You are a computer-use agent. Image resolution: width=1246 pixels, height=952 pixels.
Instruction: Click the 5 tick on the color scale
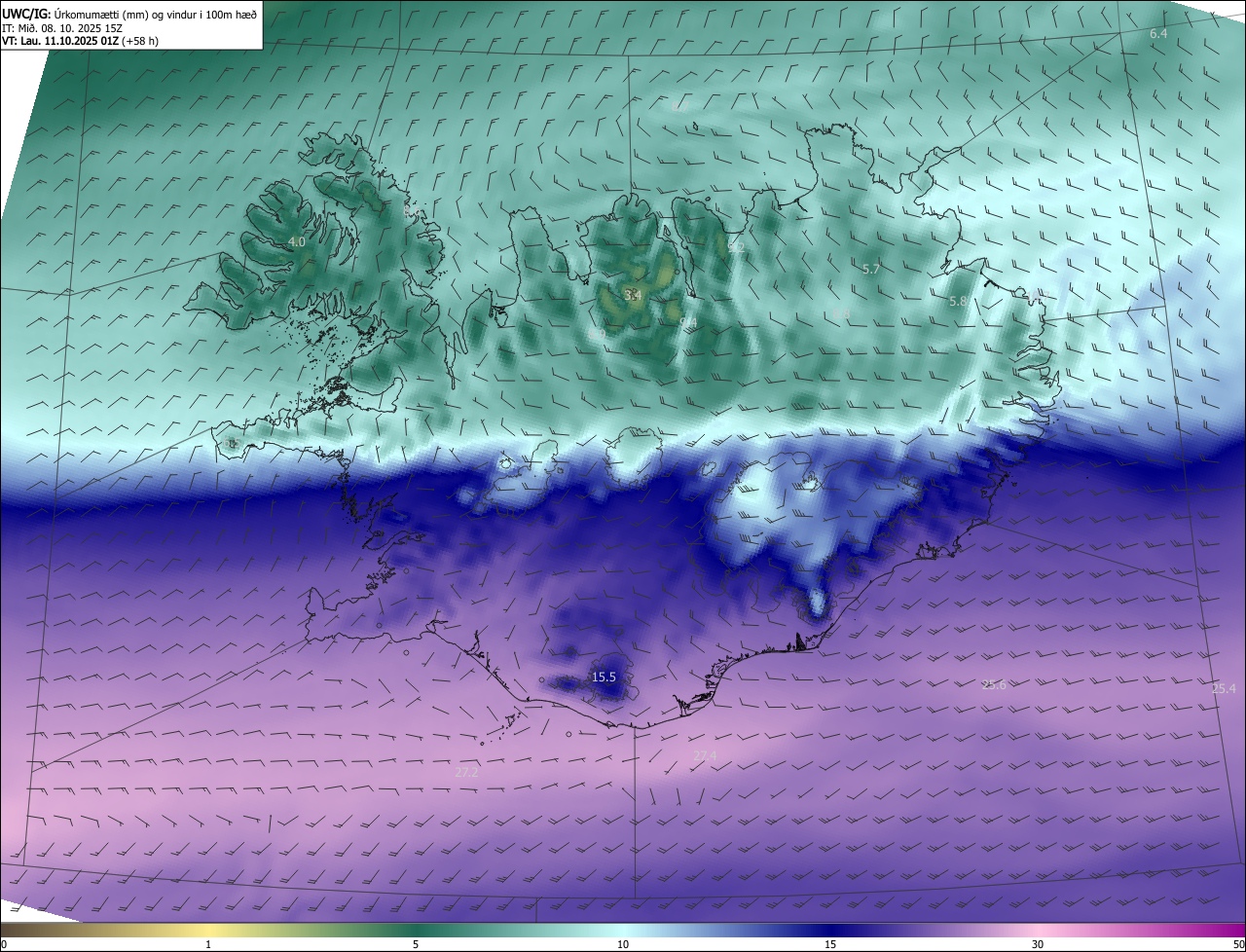[x=416, y=944]
